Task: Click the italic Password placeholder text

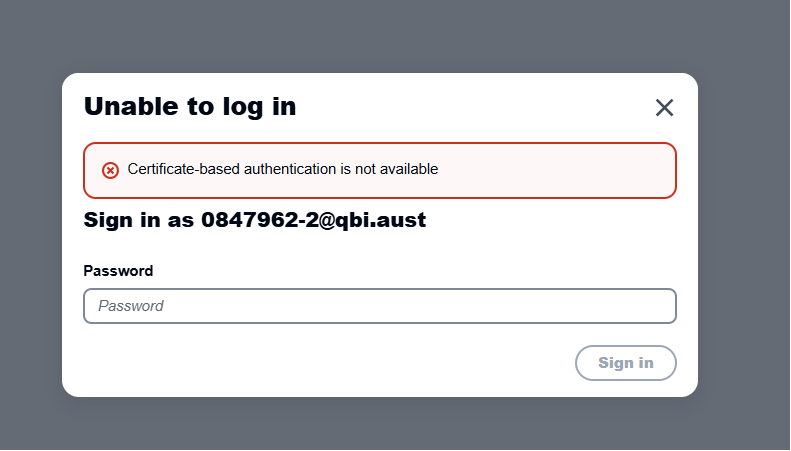Action: (131, 306)
